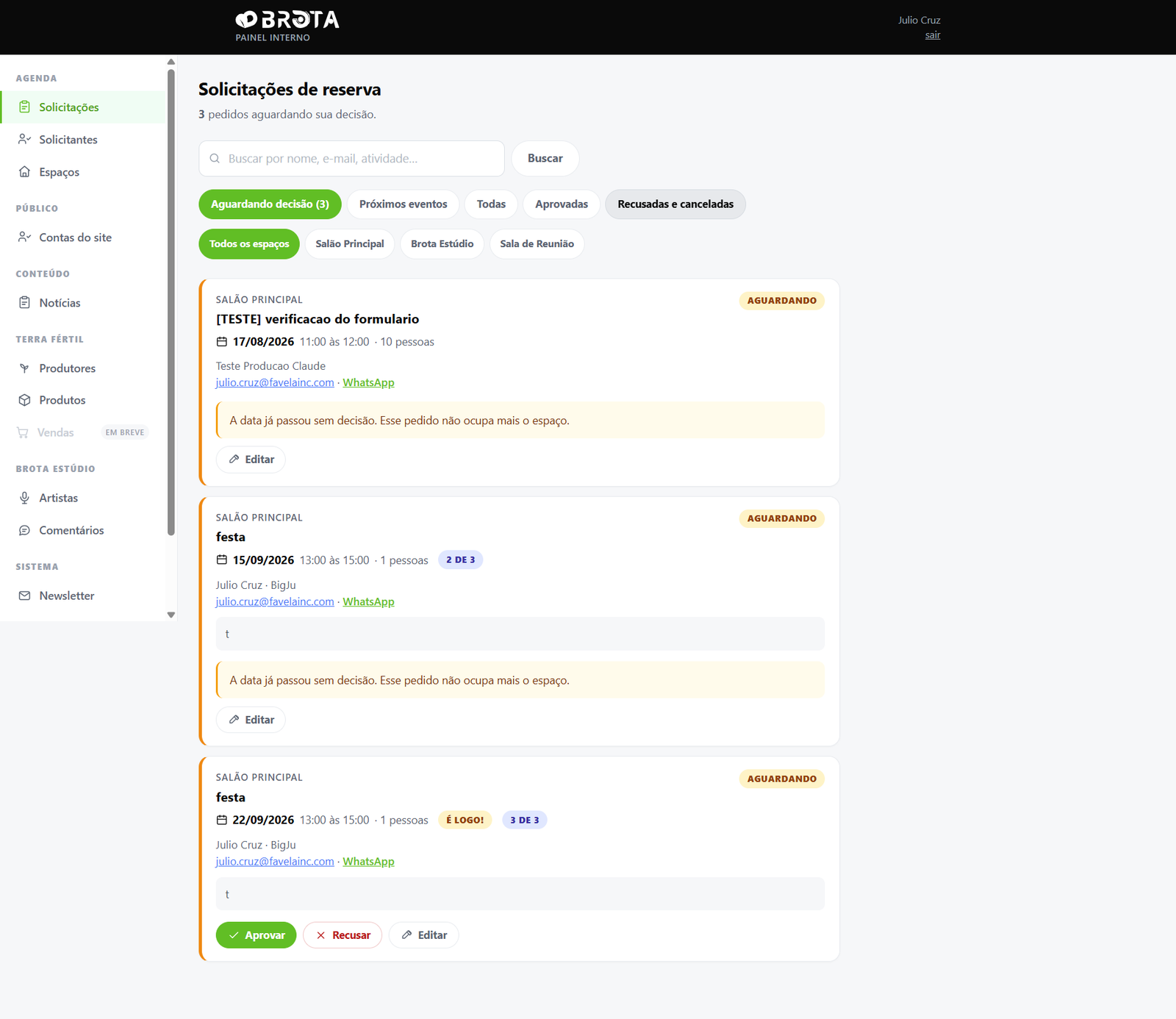Screen dimensions: 1176x1019
Task: Click calendar icon next to 22/09/2026
Action: tap(222, 820)
